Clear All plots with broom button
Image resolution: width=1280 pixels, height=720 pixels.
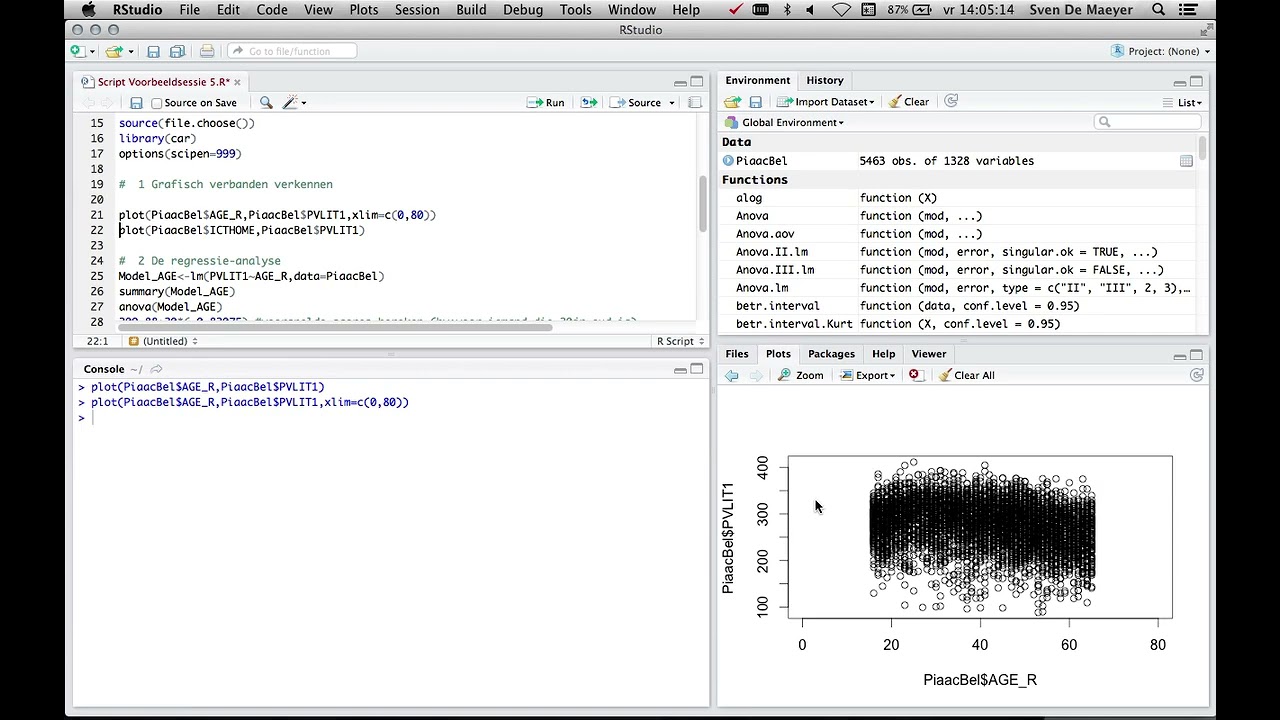point(966,375)
